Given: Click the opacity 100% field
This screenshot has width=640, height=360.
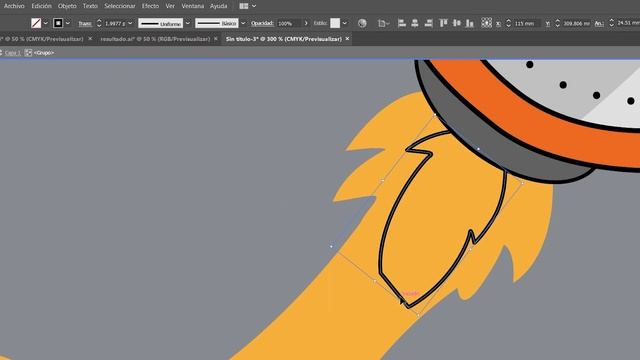Looking at the screenshot, I should (289, 23).
